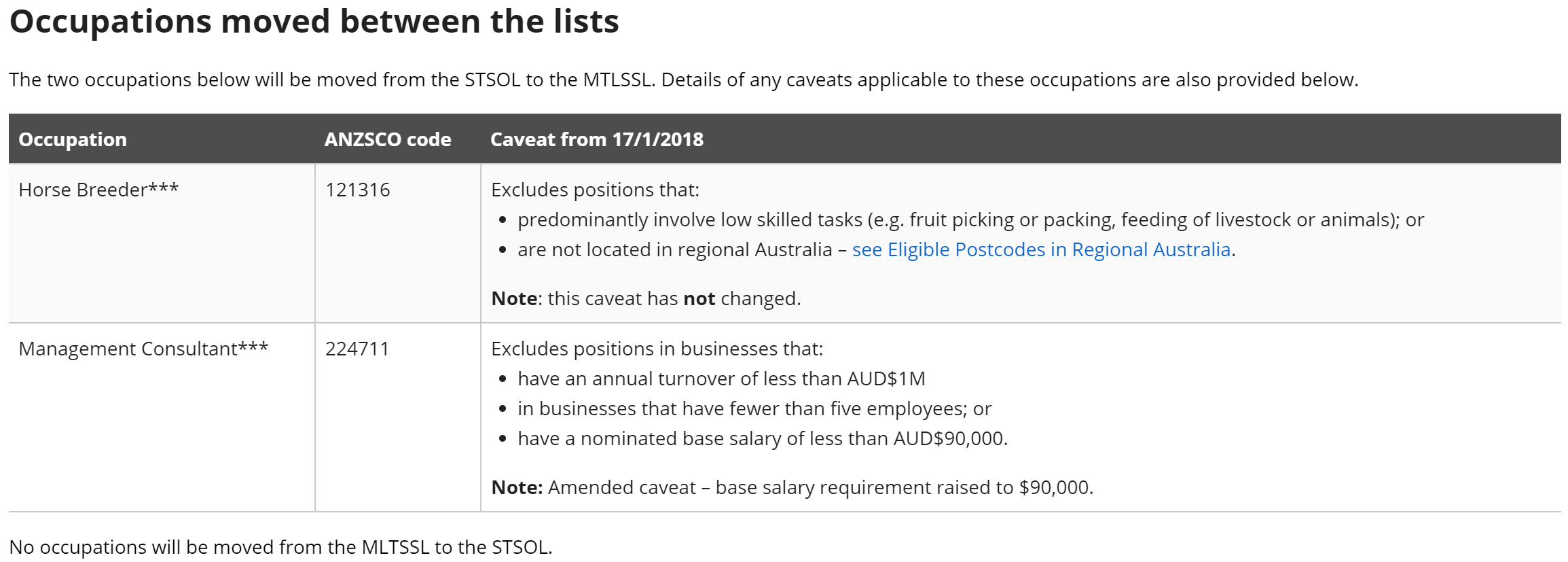Click the intro paragraph about STSOL to MTLSSL
Viewport: 1568px width, 562px height.
coord(683,80)
